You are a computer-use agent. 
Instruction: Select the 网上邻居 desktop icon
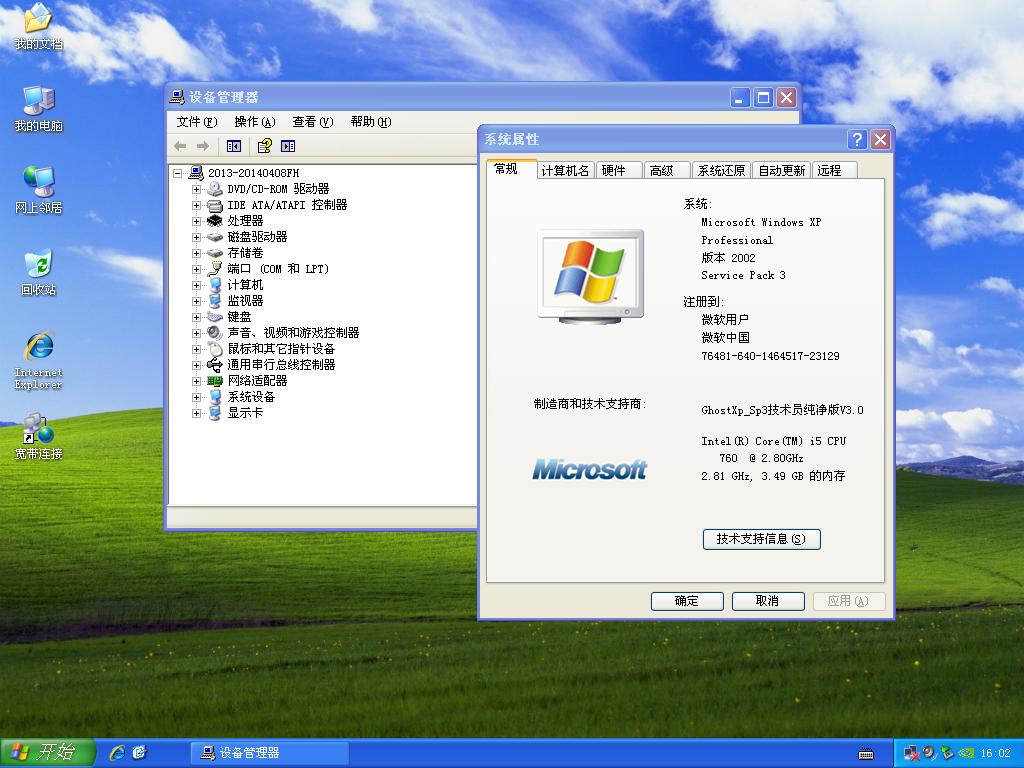pos(39,191)
